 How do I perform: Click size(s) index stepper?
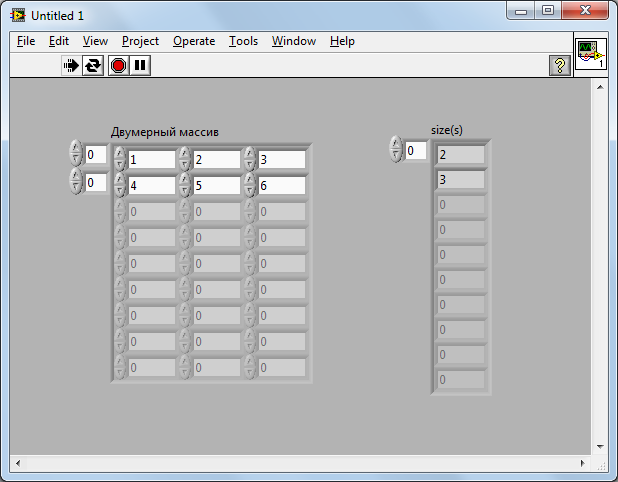pyautogui.click(x=396, y=149)
